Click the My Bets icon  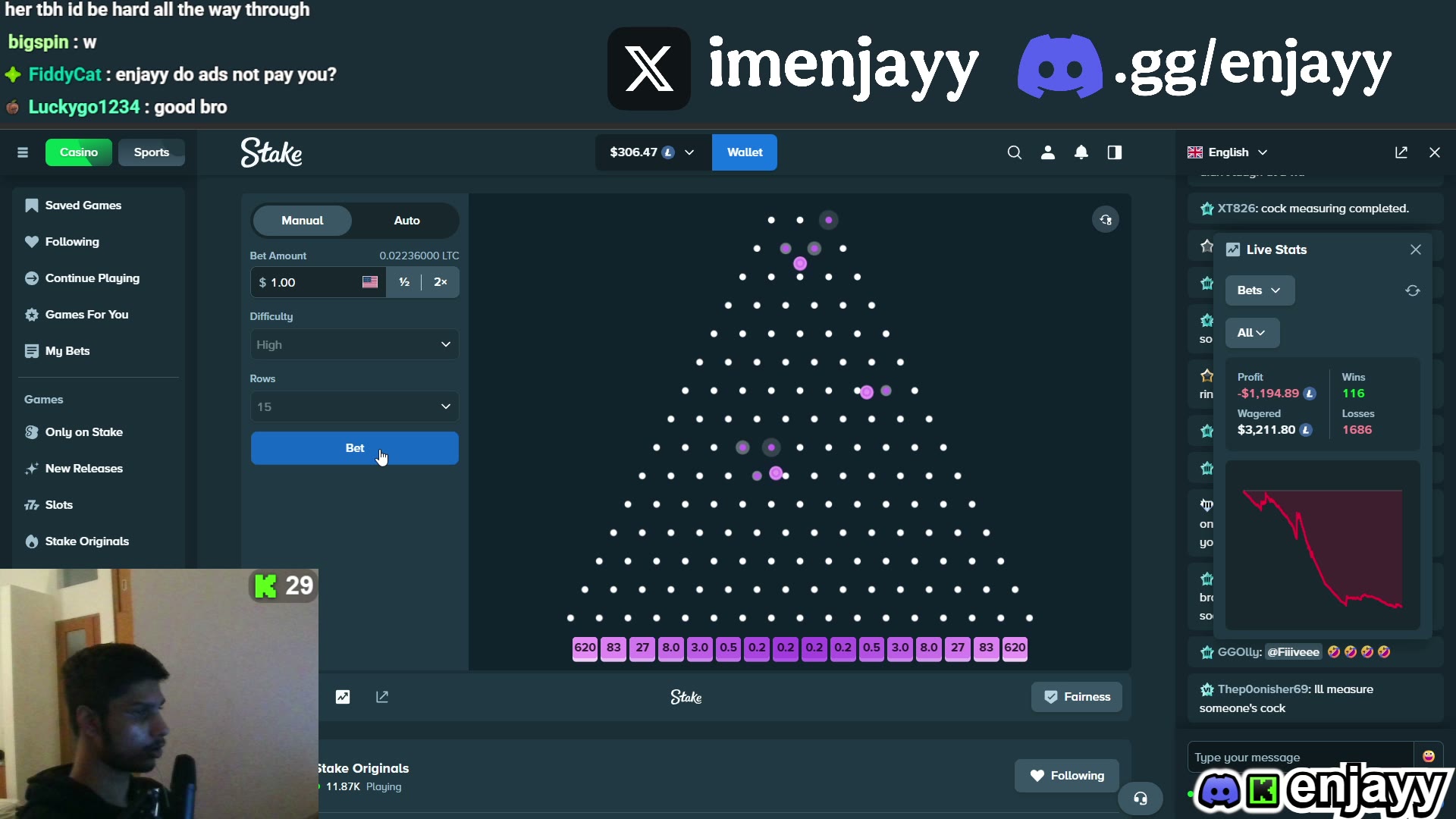click(31, 351)
